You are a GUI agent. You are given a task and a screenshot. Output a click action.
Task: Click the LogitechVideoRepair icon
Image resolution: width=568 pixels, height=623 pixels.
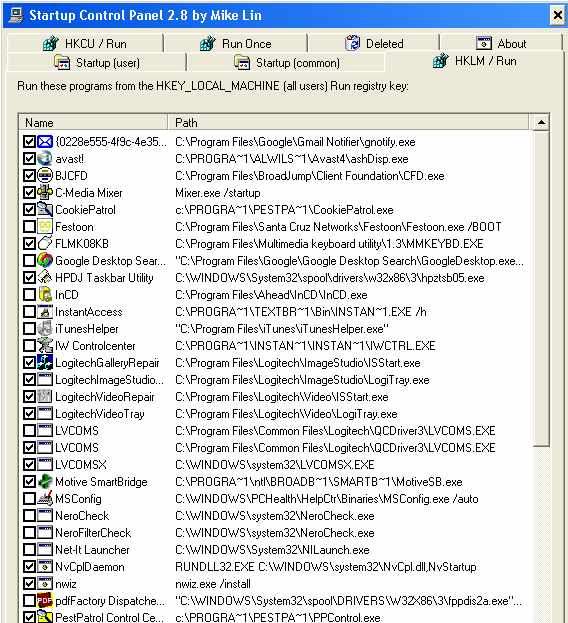click(x=45, y=397)
